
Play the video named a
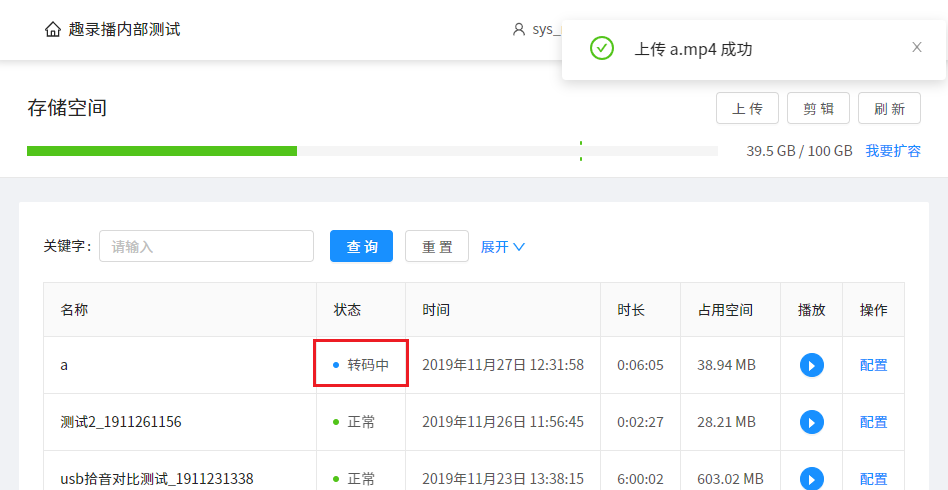pos(812,365)
